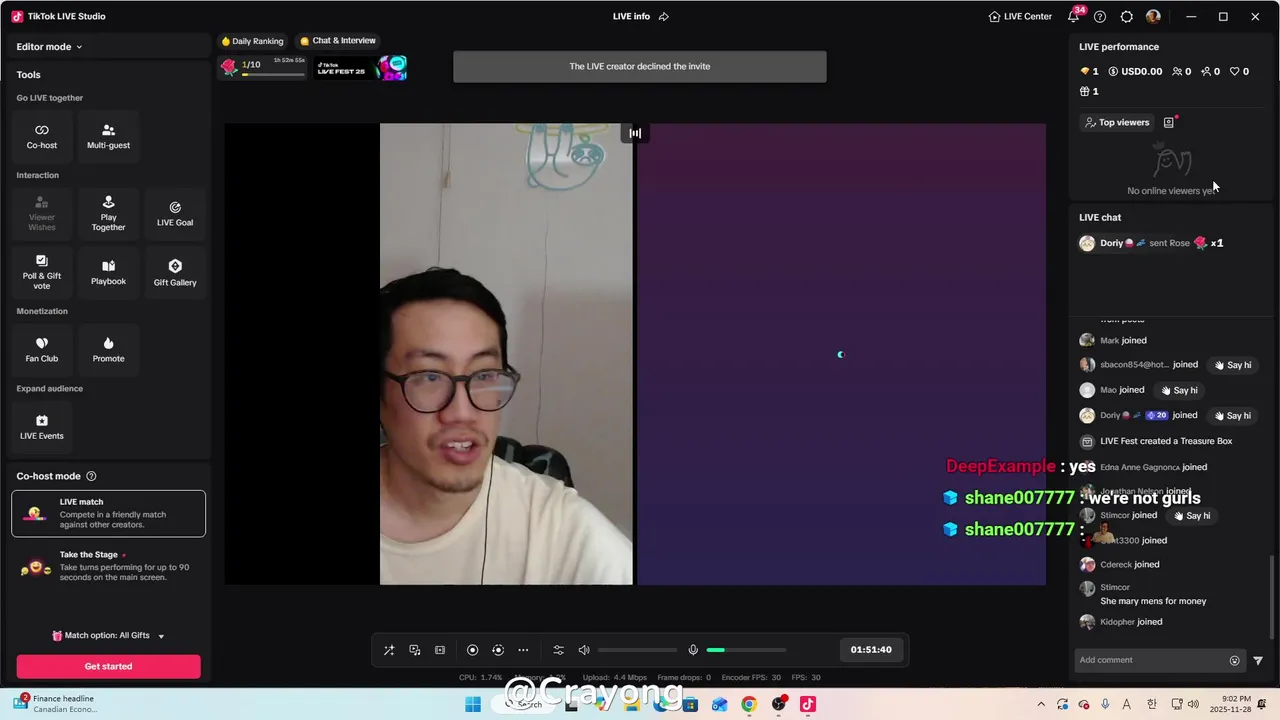
Task: Mute the speaker volume icon
Action: pyautogui.click(x=584, y=650)
